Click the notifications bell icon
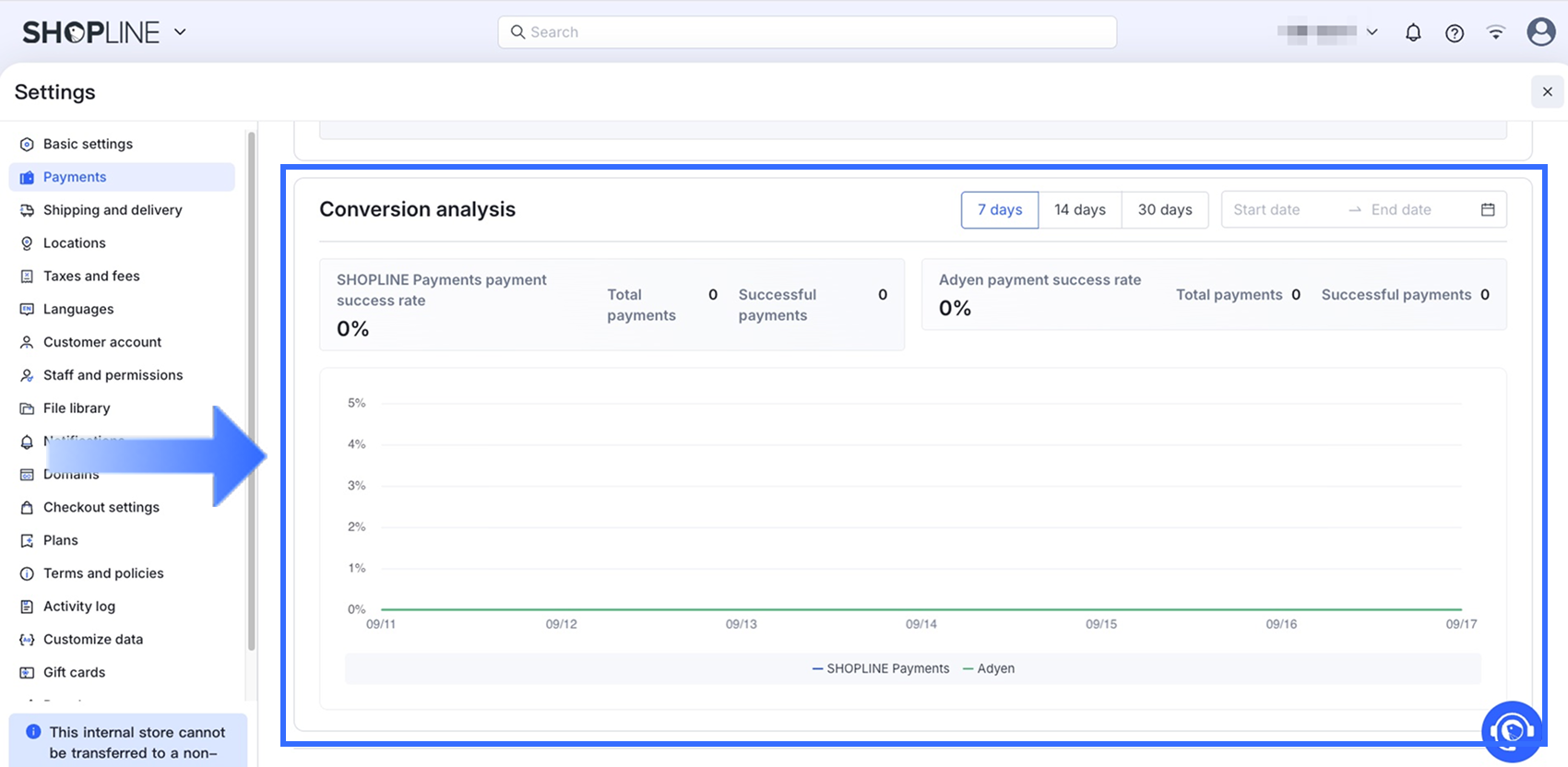The width and height of the screenshot is (1568, 767). pyautogui.click(x=1413, y=33)
